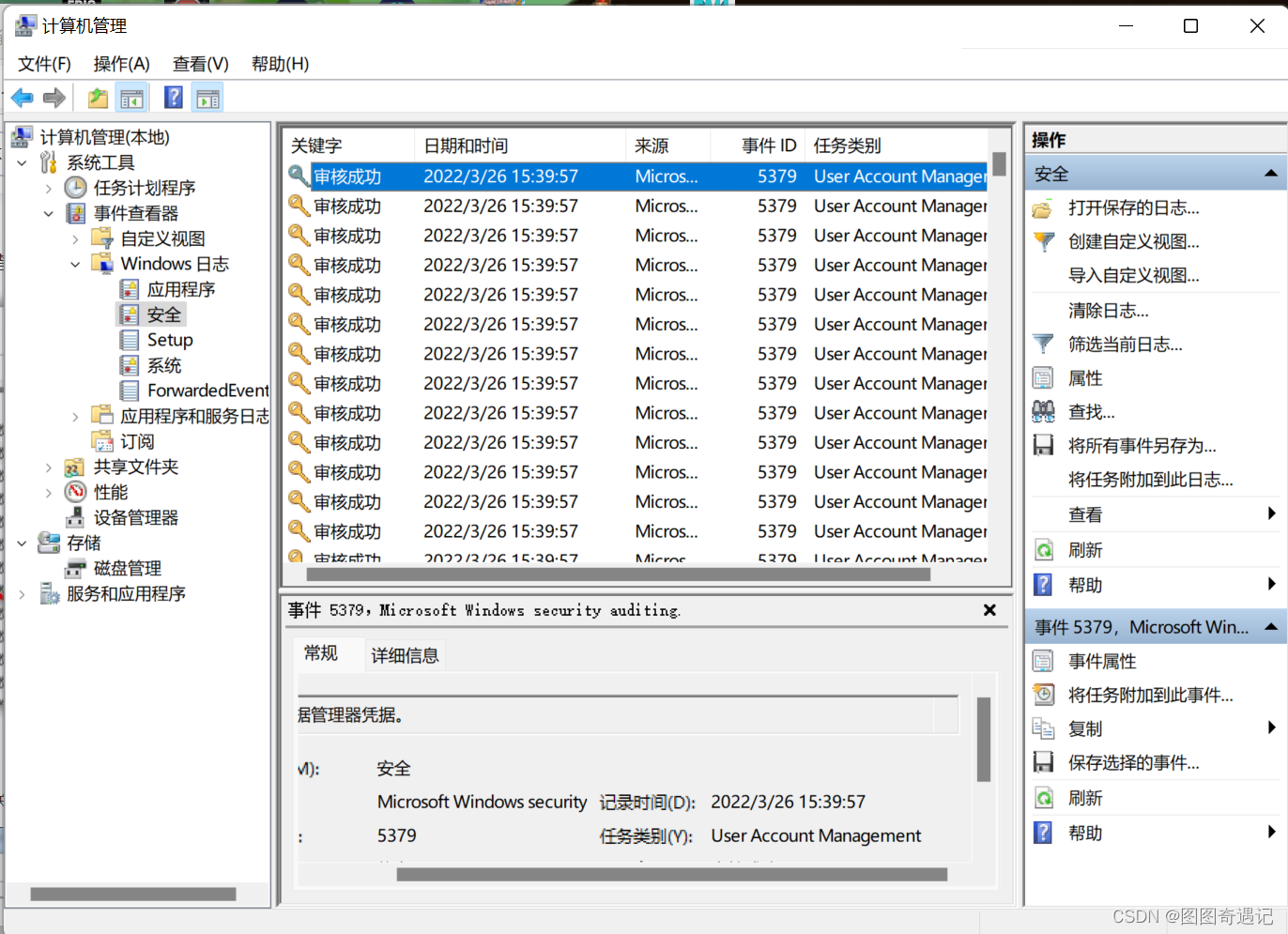The width and height of the screenshot is (1288, 934).
Task: Open help from the toolbar question-mark icon
Action: pyautogui.click(x=174, y=98)
